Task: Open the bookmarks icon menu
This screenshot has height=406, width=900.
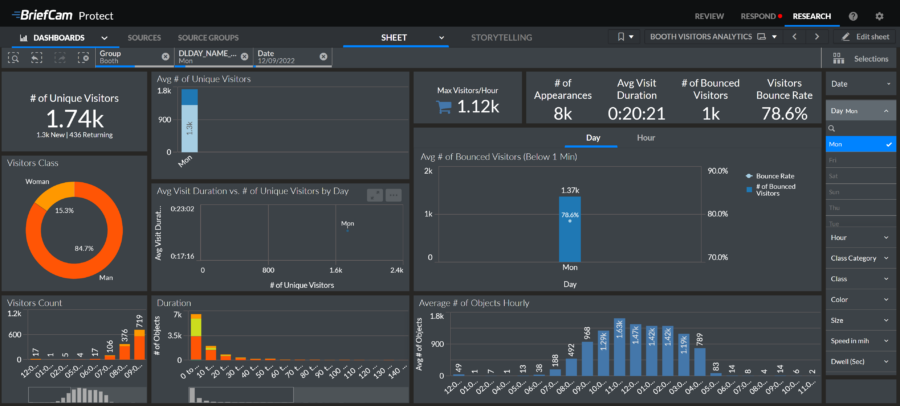Action: (x=624, y=37)
